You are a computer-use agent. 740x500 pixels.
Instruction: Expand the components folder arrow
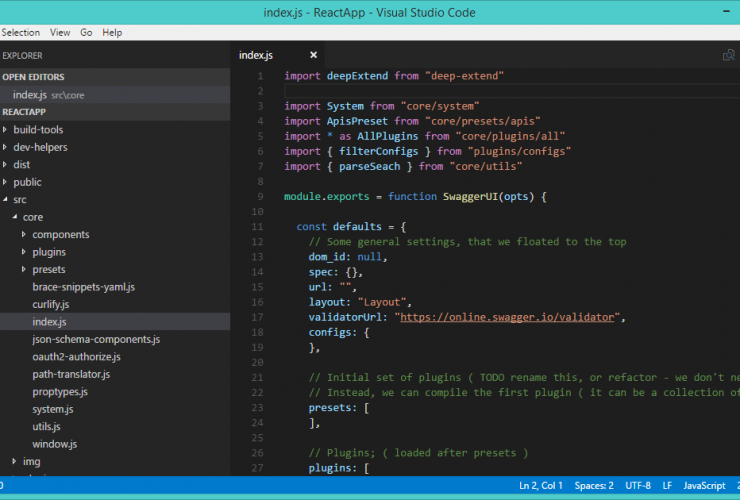tap(24, 234)
